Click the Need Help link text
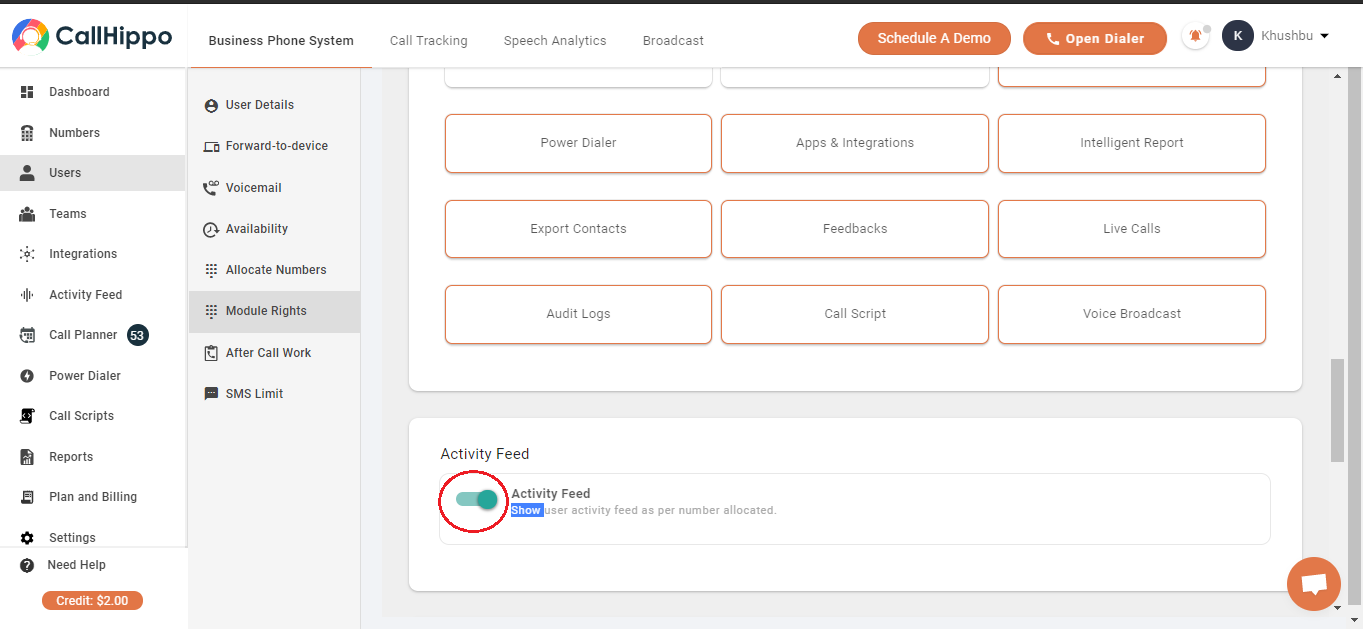The height and width of the screenshot is (629, 1363). [77, 565]
